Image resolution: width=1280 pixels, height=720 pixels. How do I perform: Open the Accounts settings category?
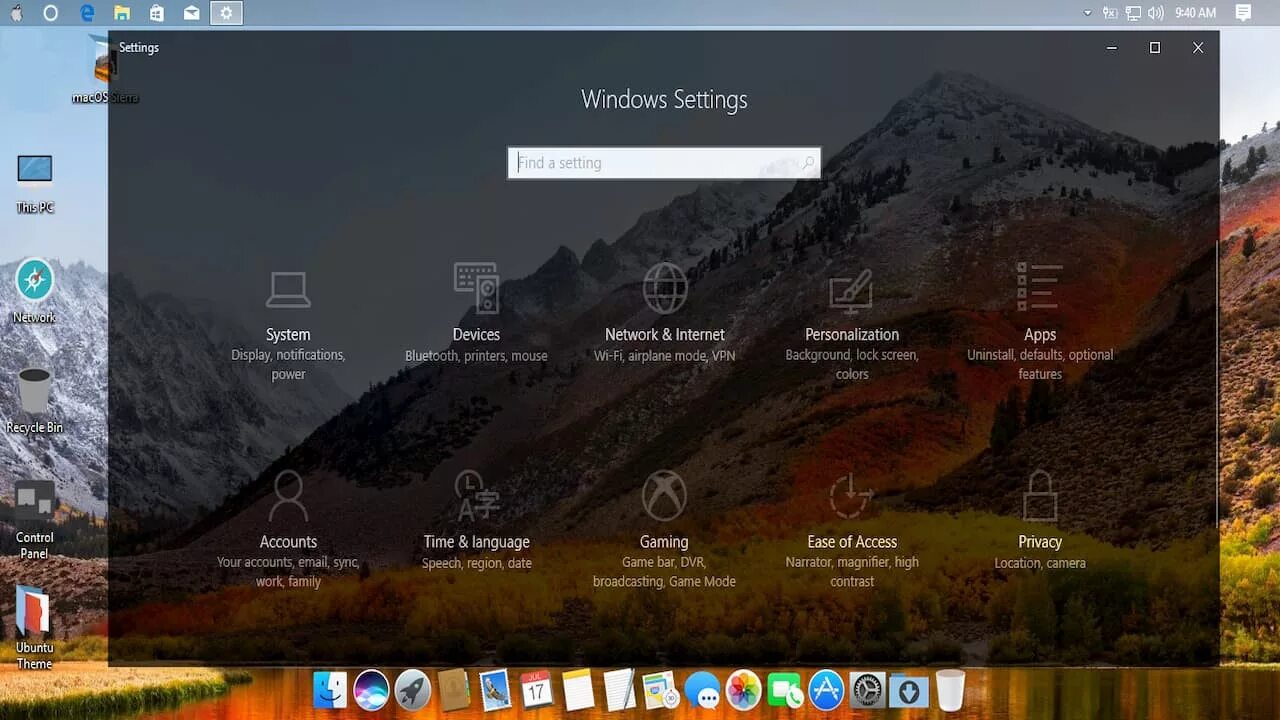tap(288, 530)
